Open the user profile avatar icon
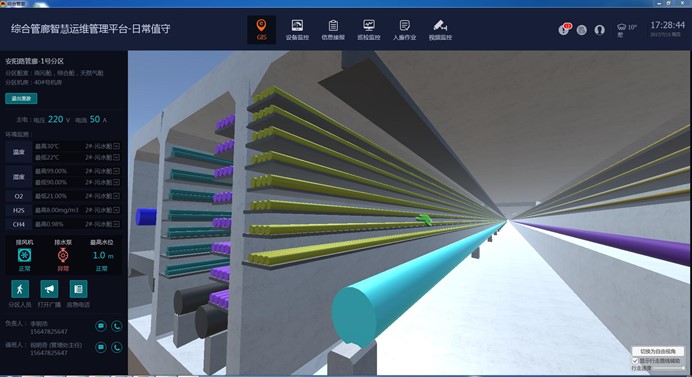This screenshot has height=377, width=692. pos(599,30)
